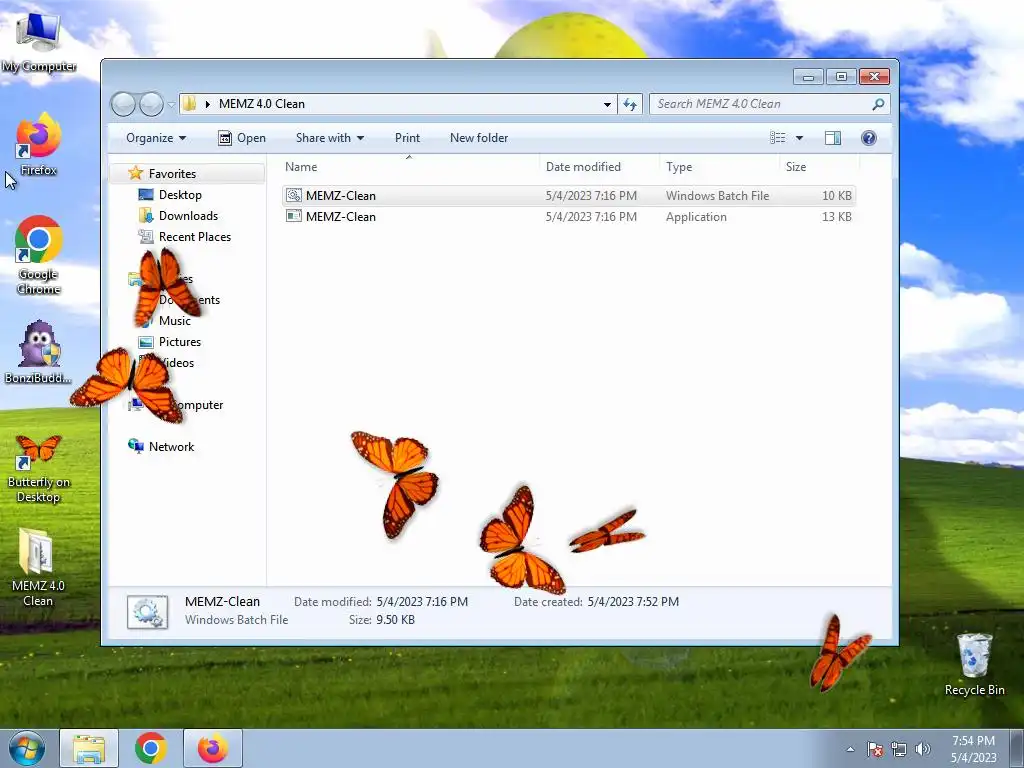Click the Application type cell

tap(696, 217)
